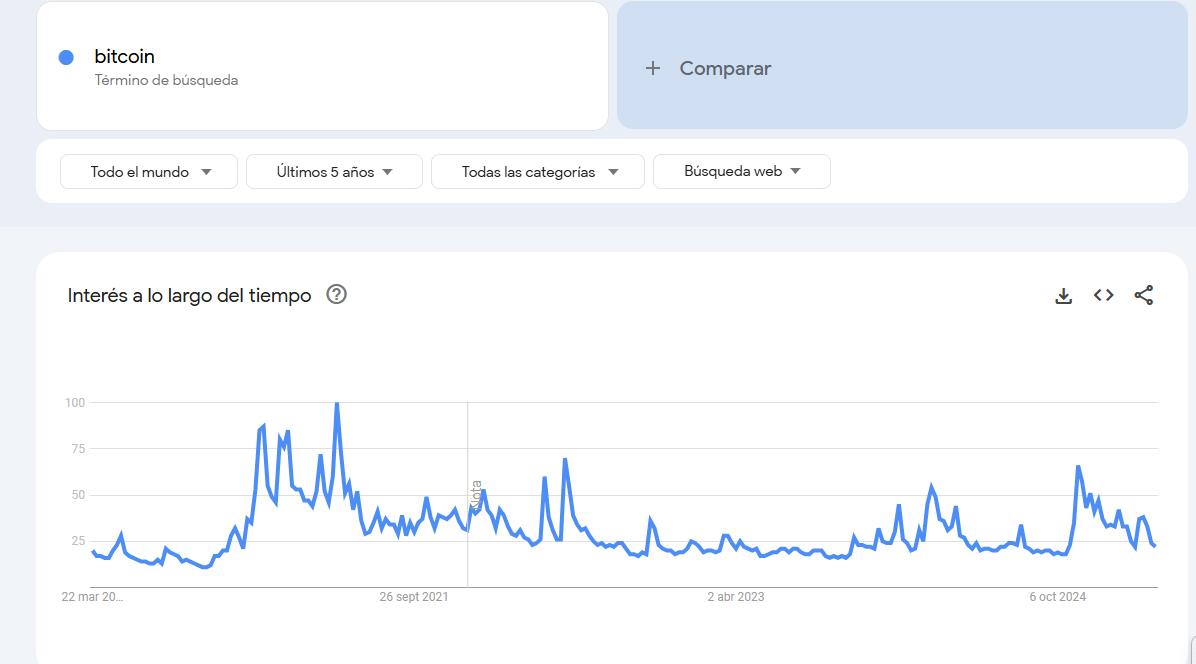Open the Últimos 5 años time range dropdown
The width and height of the screenshot is (1196, 664).
pos(334,172)
